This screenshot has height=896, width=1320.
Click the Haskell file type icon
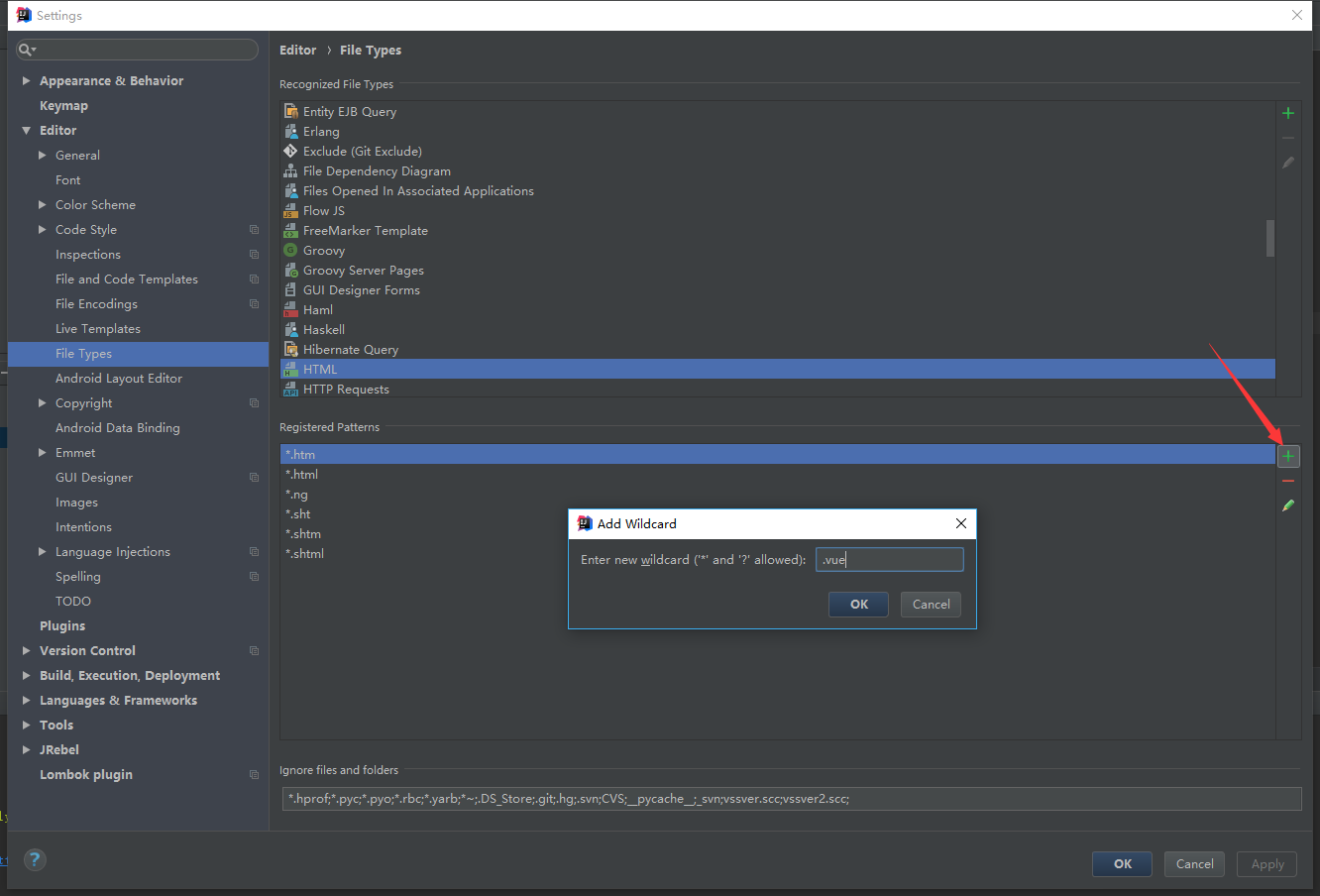coord(290,329)
